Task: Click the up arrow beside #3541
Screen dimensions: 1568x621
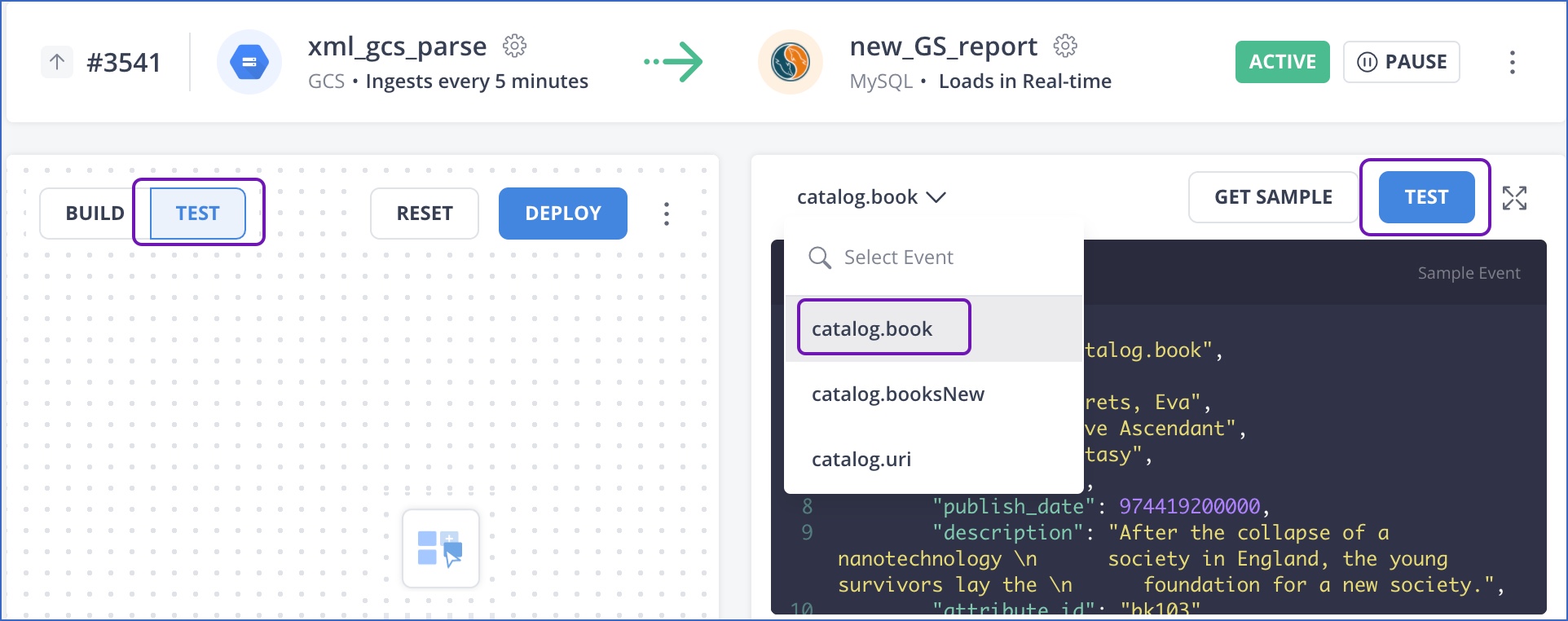Action: 57,62
